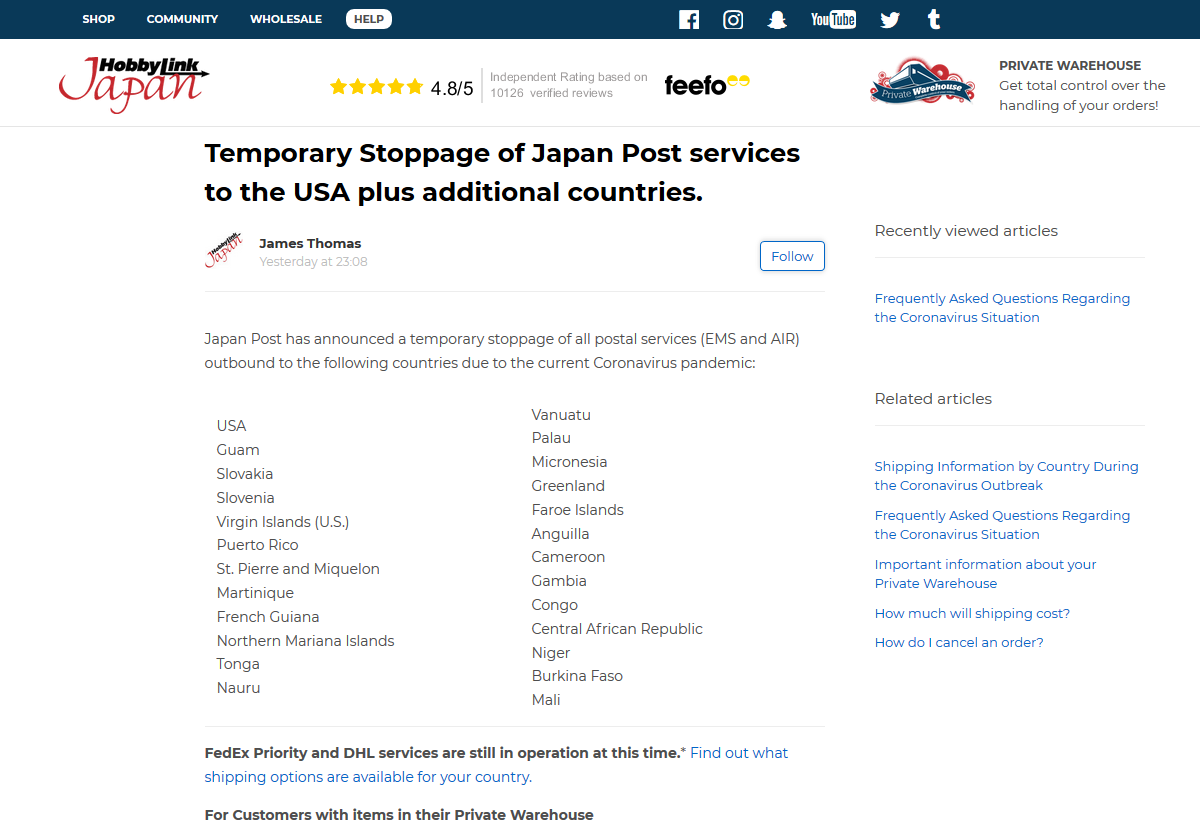Click the 10126 verified reviews text
The width and height of the screenshot is (1200, 831).
[551, 93]
